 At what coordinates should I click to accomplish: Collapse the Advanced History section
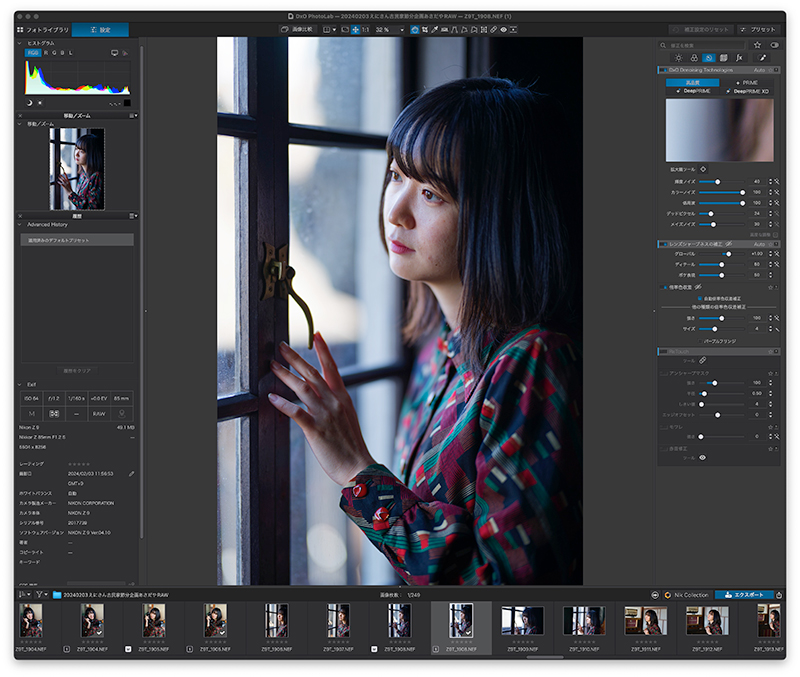coord(20,224)
